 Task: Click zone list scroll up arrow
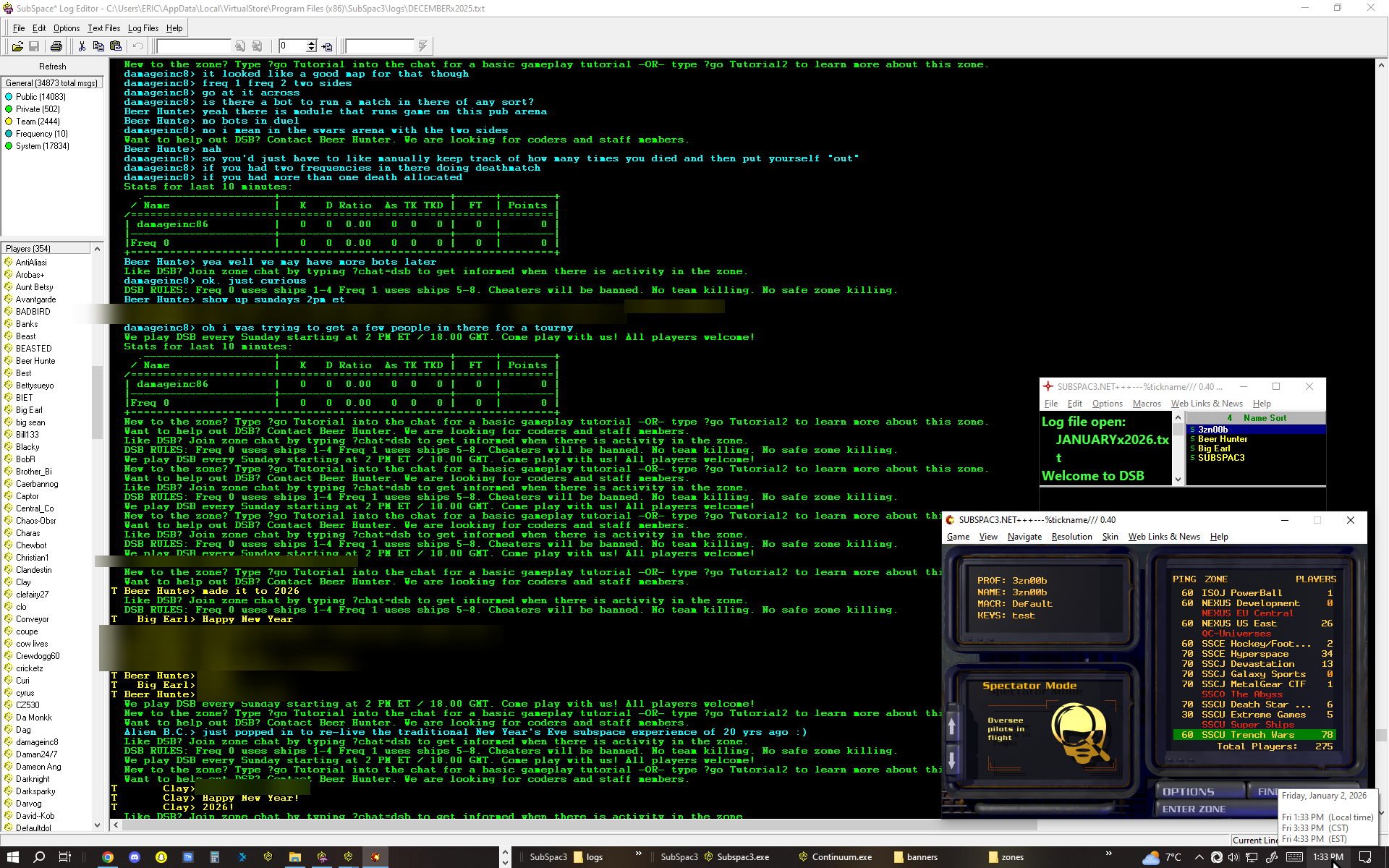point(951,726)
